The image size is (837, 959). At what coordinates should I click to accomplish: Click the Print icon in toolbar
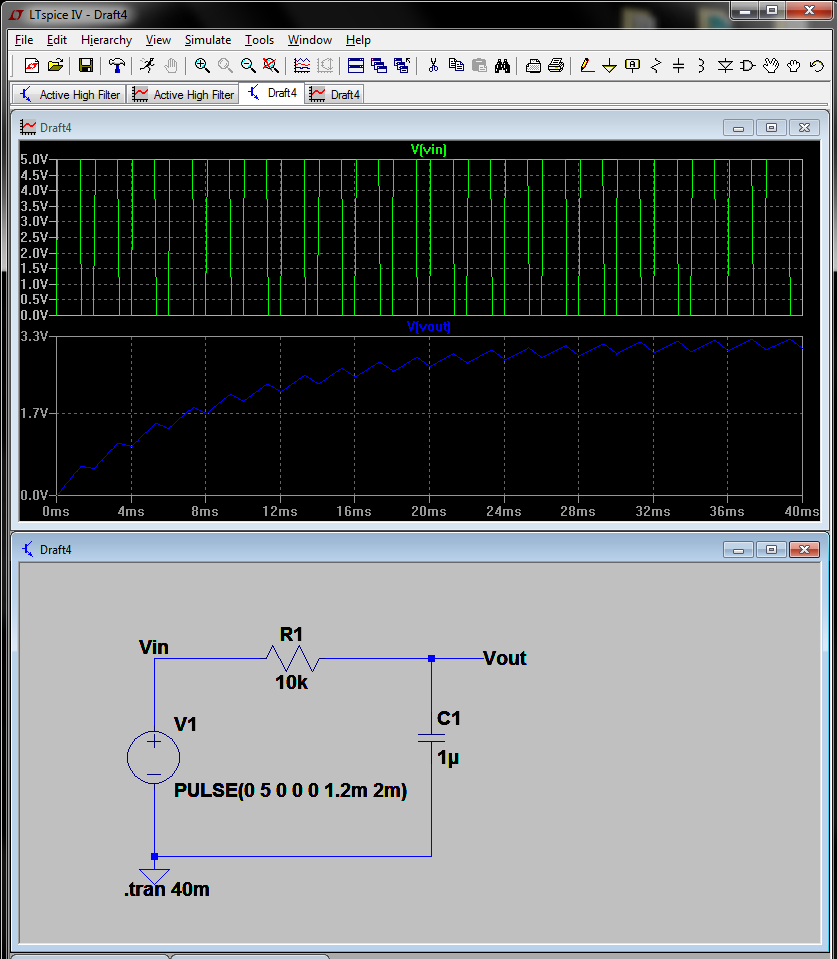556,65
